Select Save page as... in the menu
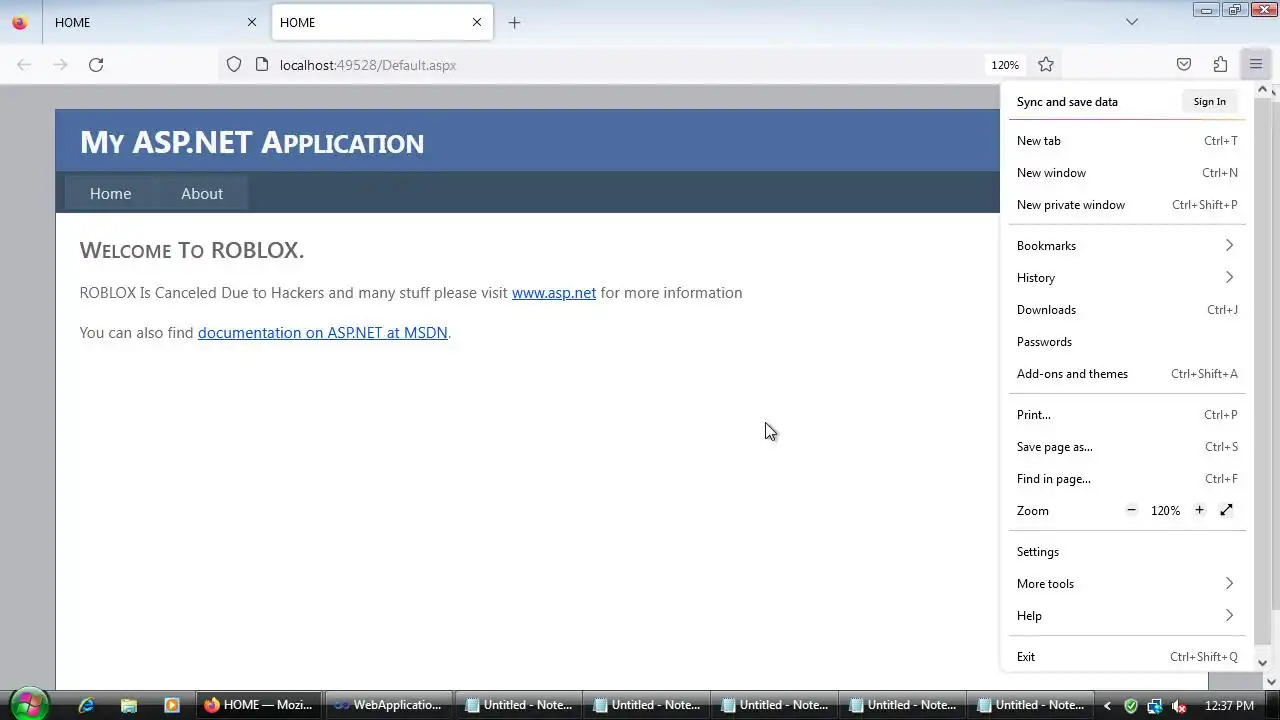 [x=1127, y=447]
